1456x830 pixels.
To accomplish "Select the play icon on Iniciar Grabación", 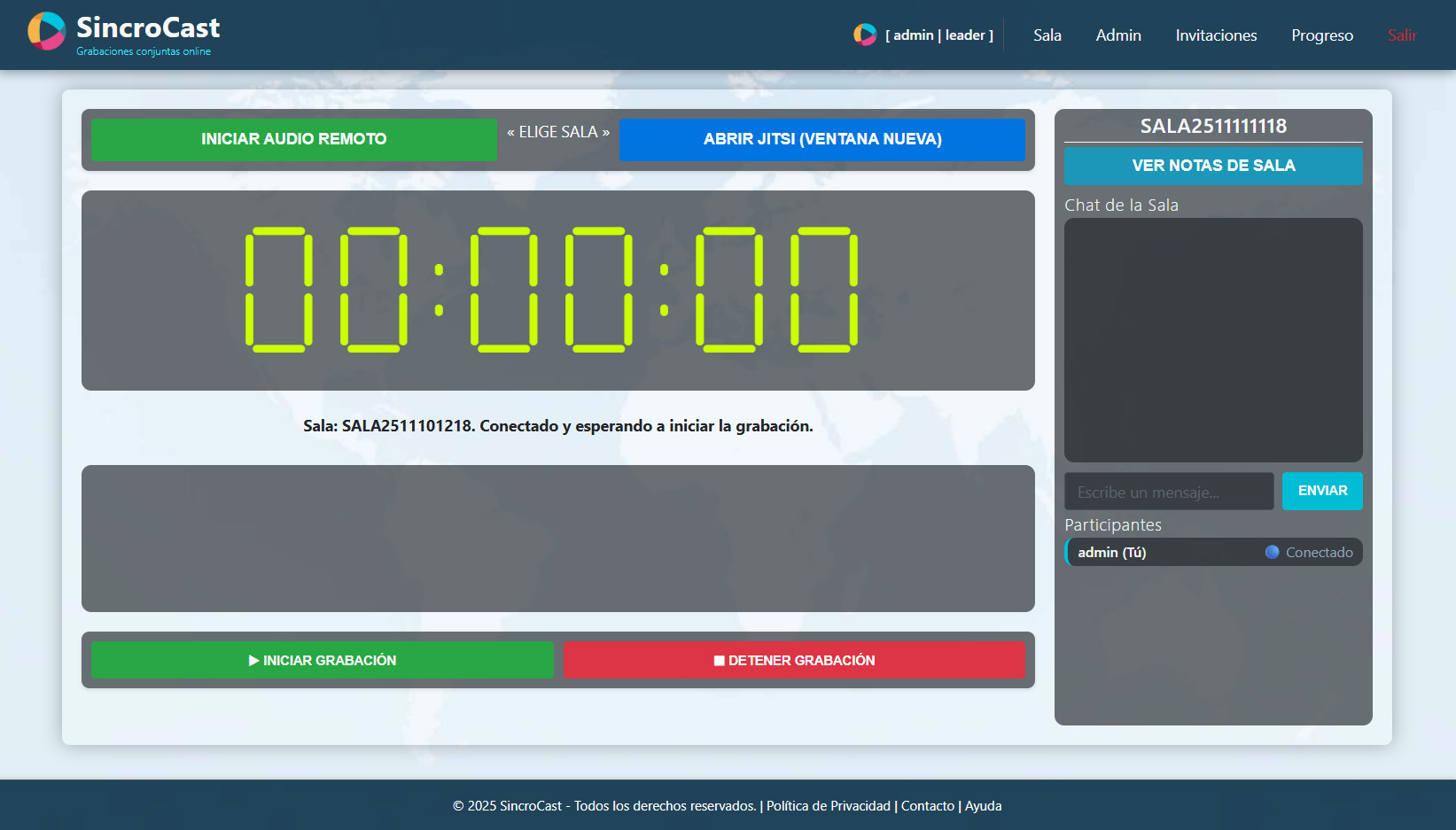I will point(253,659).
